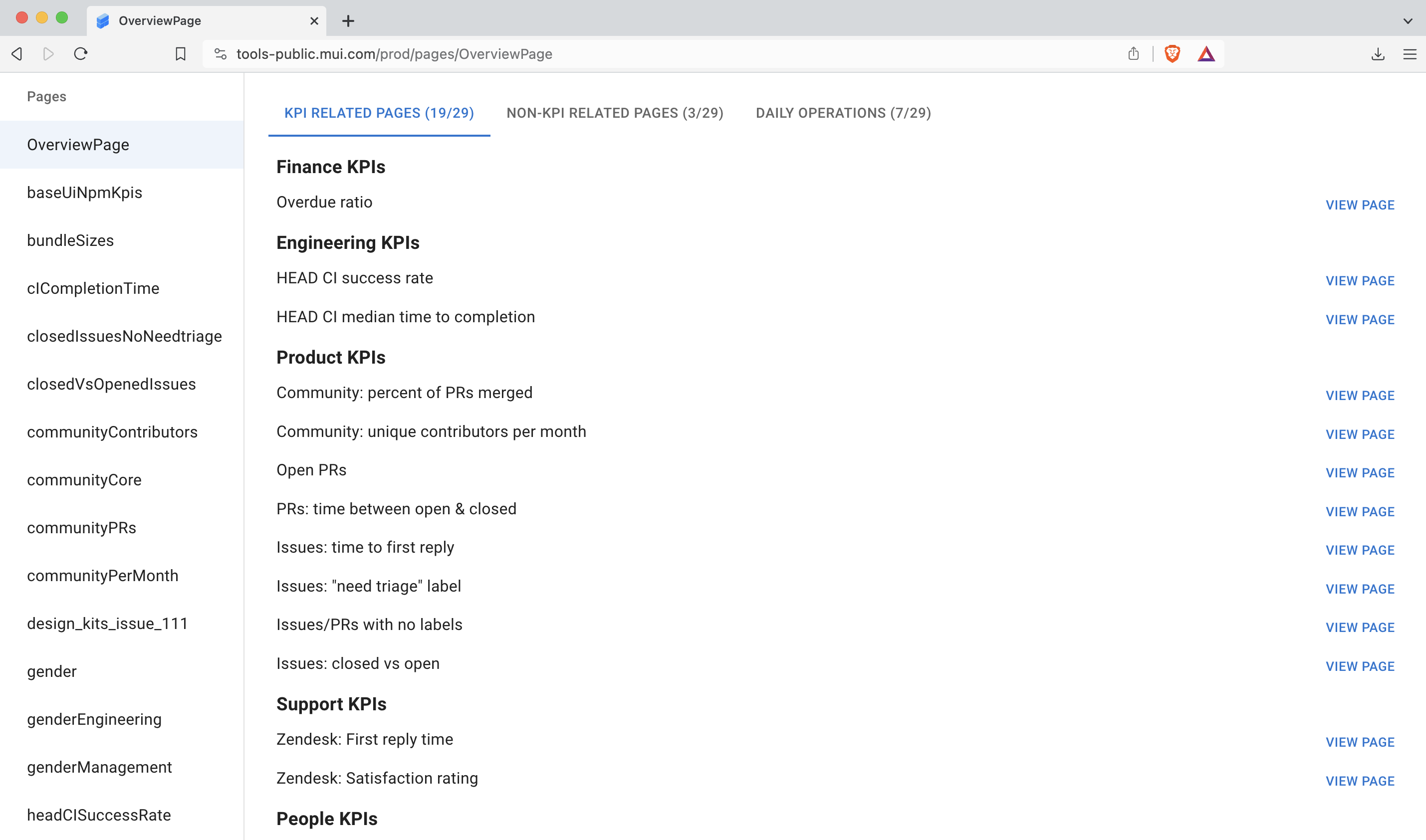Viewport: 1426px width, 840px height.
Task: Bookmark this page with the bookmark icon
Action: tap(180, 54)
